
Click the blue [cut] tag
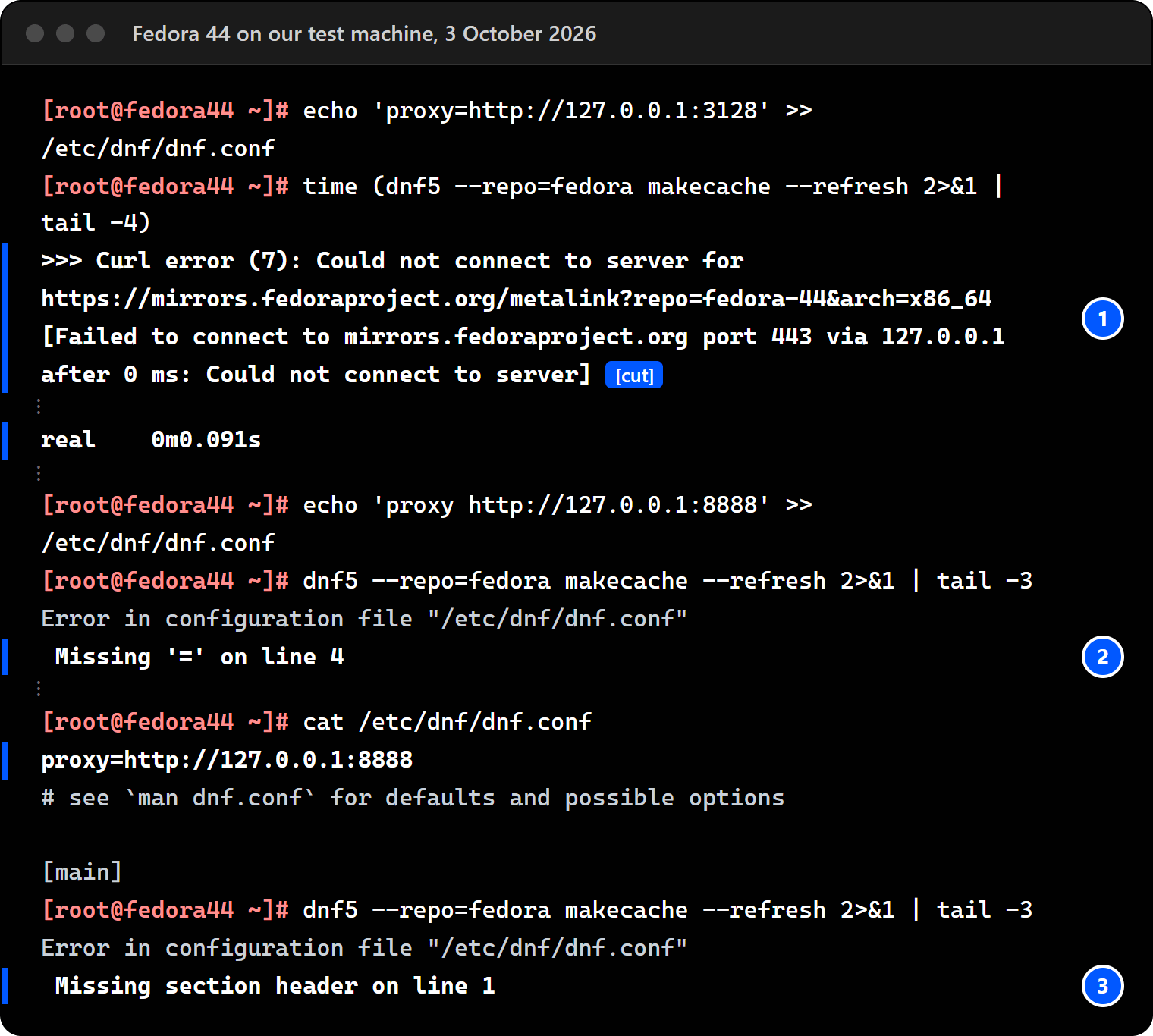pyautogui.click(x=633, y=375)
